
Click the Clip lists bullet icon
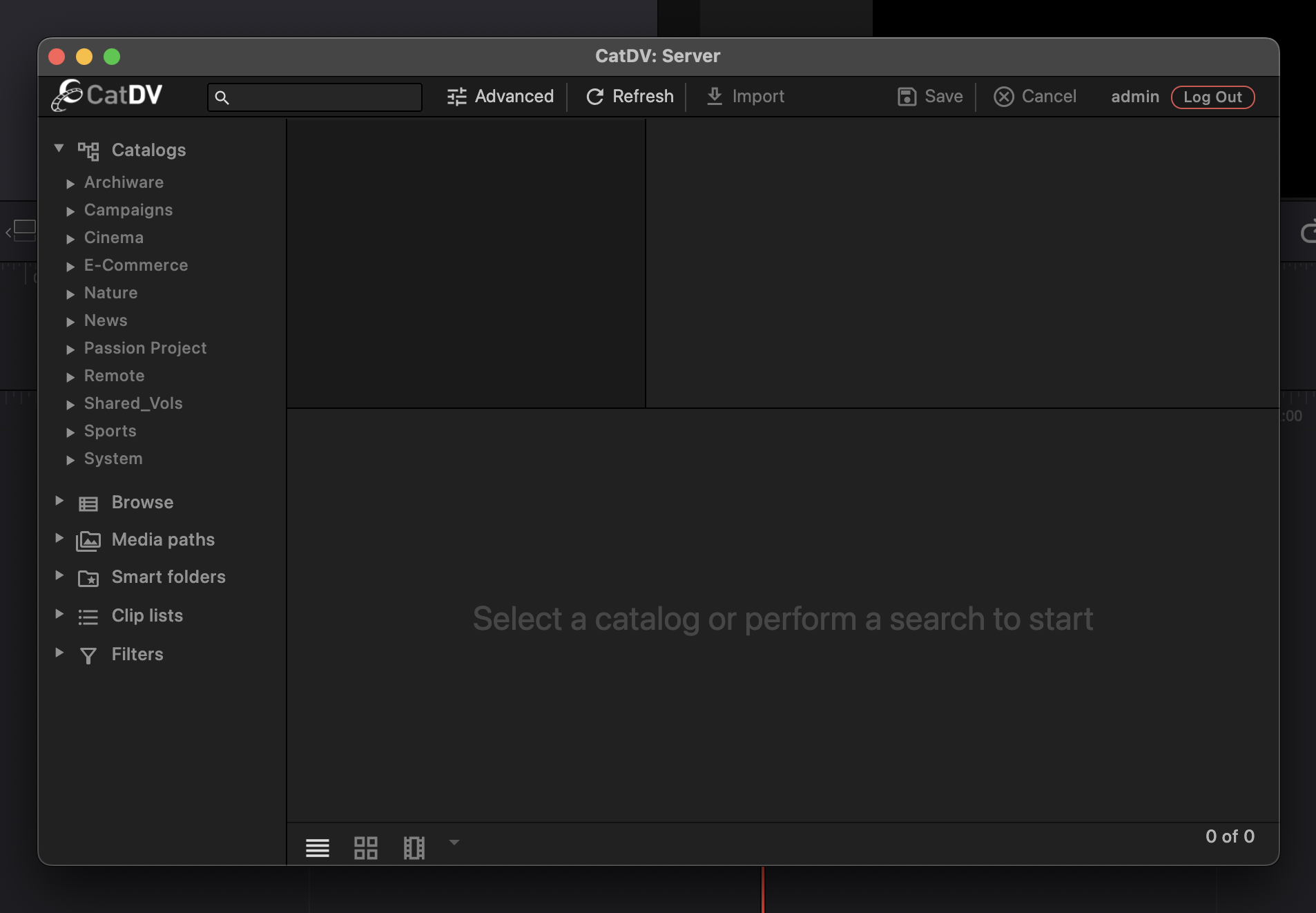(x=88, y=617)
